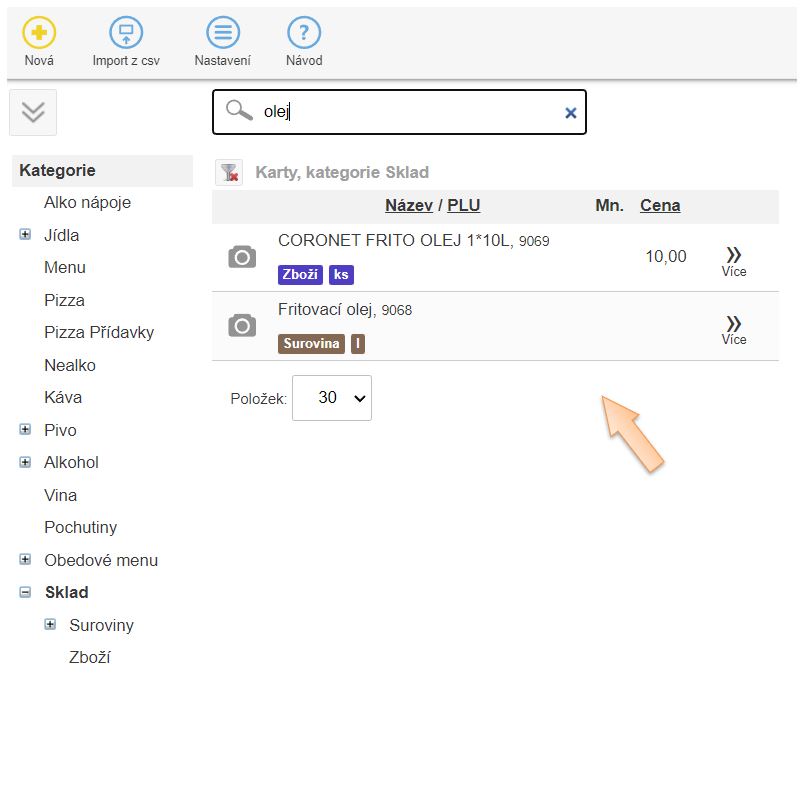808x794 pixels.
Task: Clear search with the X icon
Action: [570, 113]
